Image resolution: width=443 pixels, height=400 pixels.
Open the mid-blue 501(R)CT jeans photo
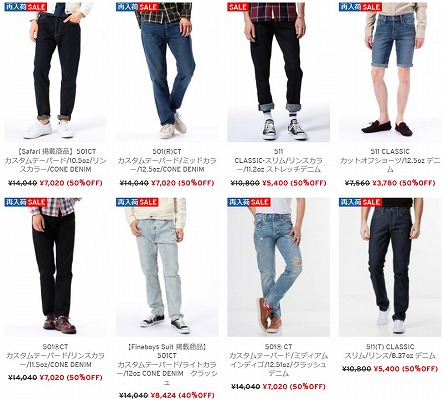tap(167, 72)
